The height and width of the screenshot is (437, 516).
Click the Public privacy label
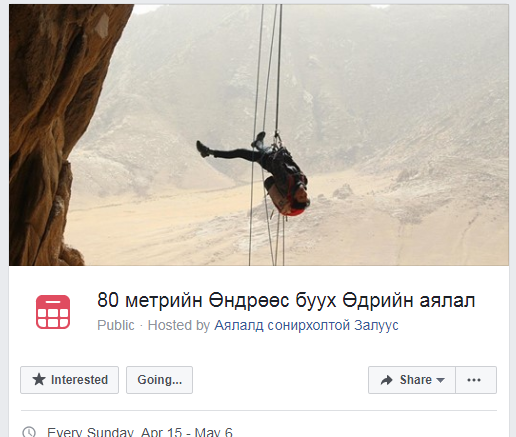pos(116,325)
